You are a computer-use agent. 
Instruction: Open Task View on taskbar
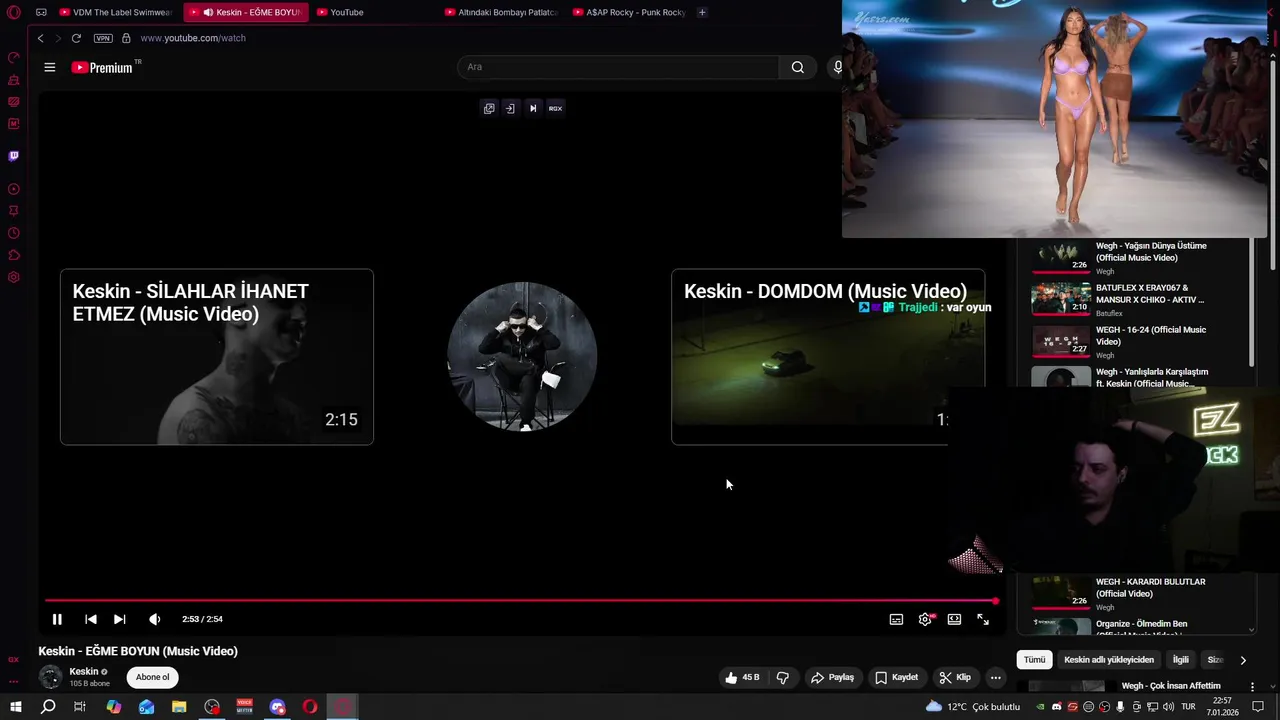(x=80, y=707)
